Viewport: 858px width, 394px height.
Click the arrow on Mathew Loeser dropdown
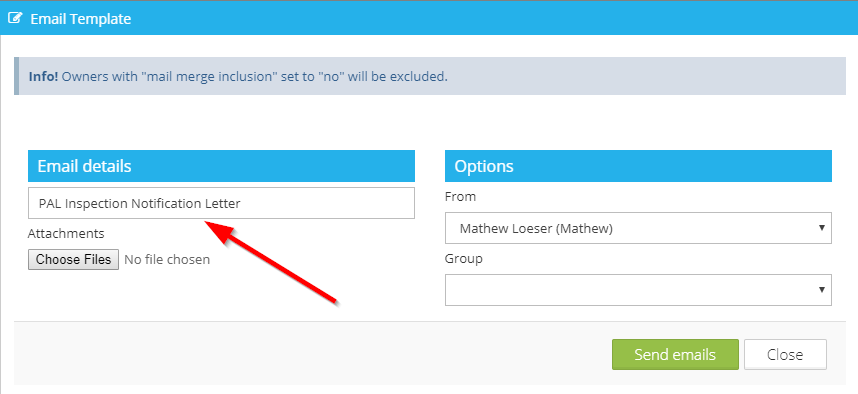click(821, 228)
